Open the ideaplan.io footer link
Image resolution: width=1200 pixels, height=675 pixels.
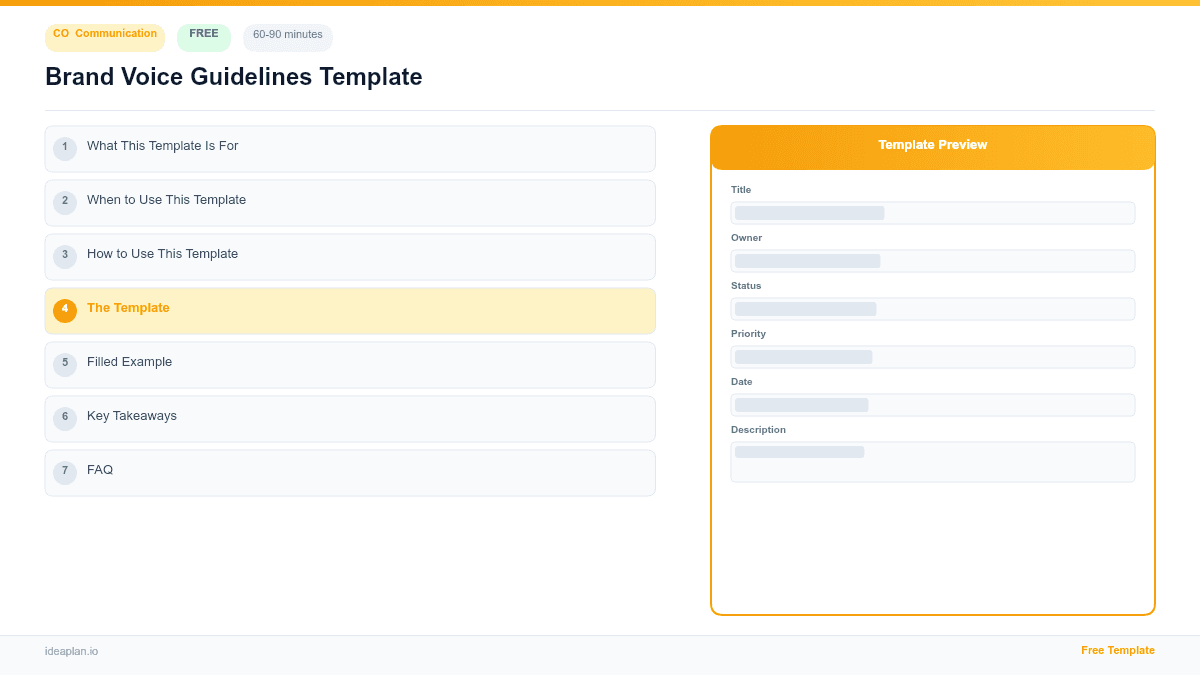[72, 651]
